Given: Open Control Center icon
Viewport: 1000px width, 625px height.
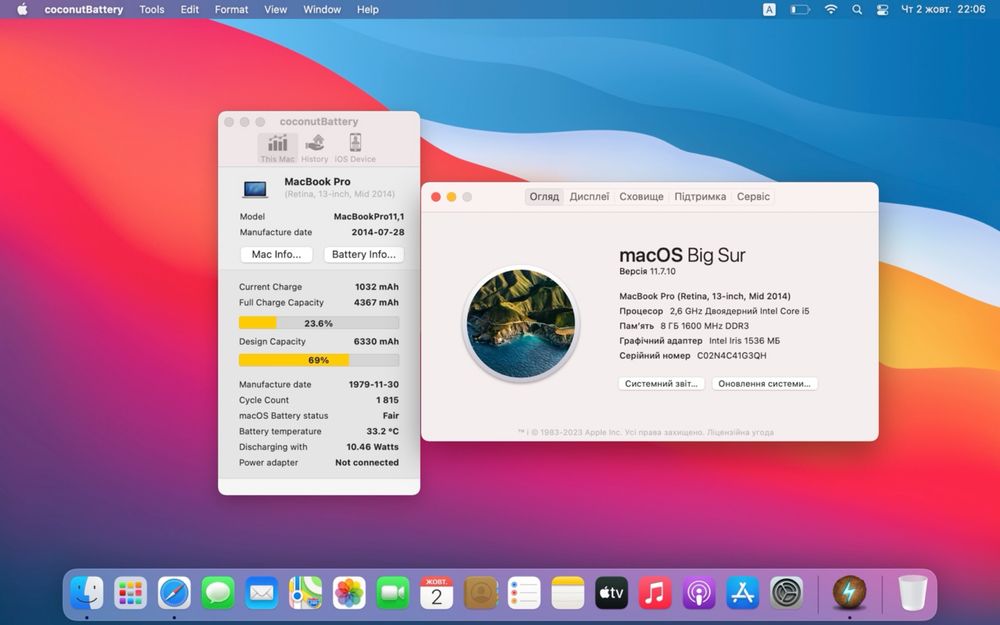Looking at the screenshot, I should coord(883,10).
